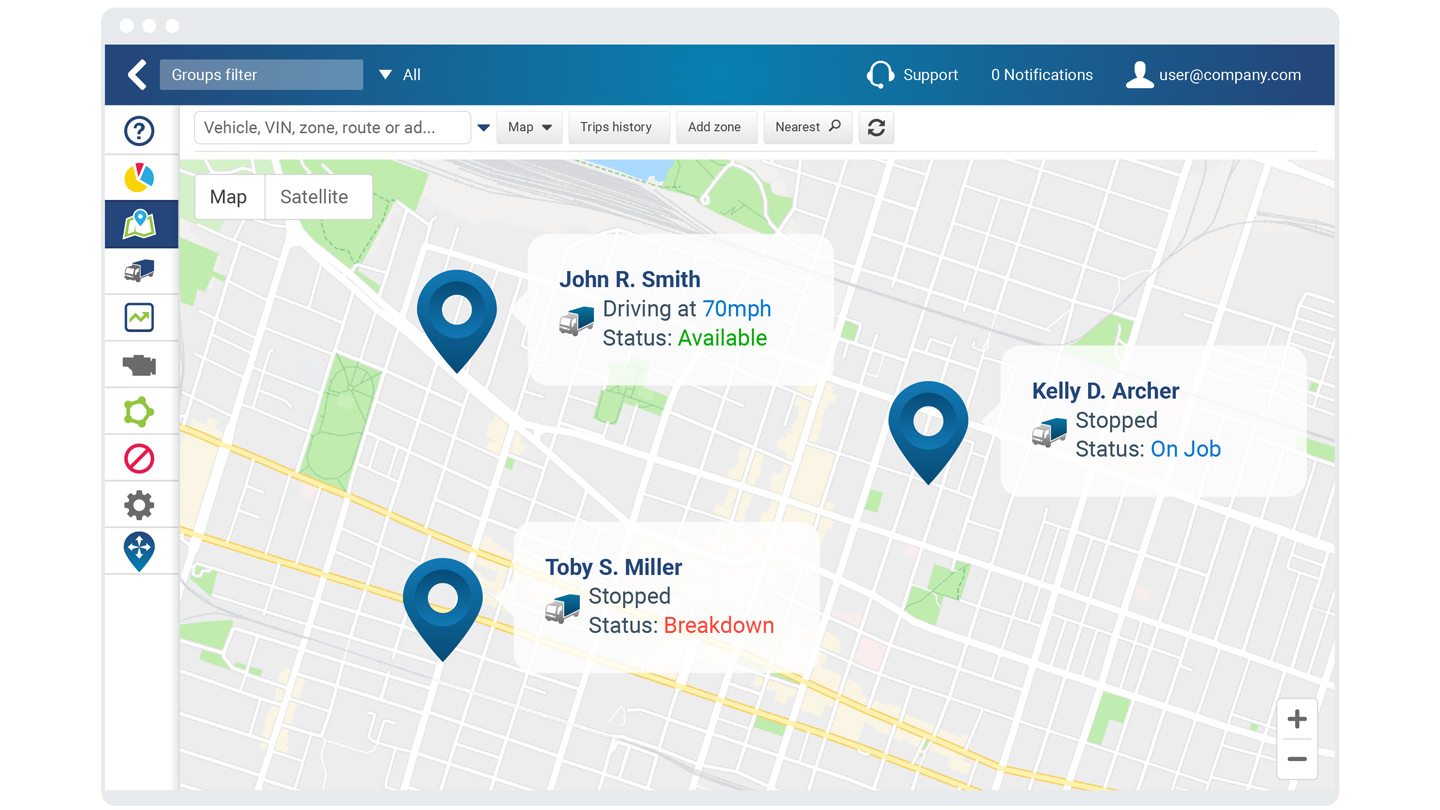Image resolution: width=1440 pixels, height=810 pixels.
Task: Open the help question mark icon
Action: click(x=139, y=131)
